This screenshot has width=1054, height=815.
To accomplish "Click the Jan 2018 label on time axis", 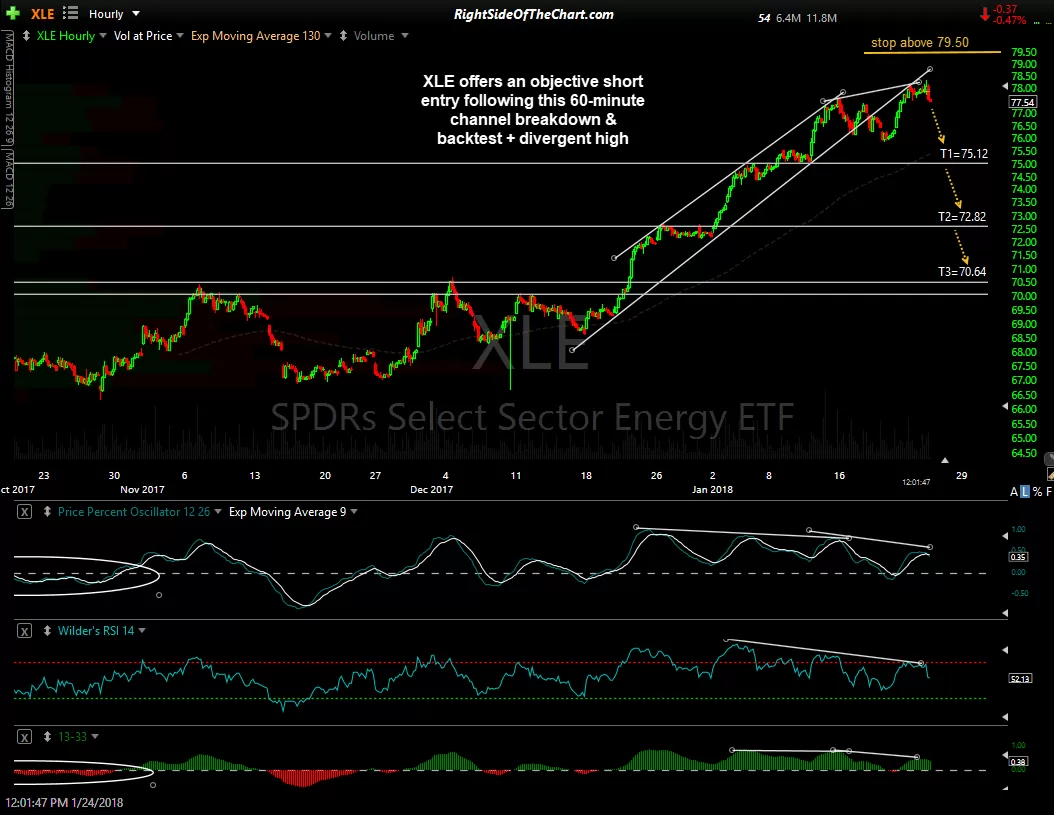I will click(713, 490).
